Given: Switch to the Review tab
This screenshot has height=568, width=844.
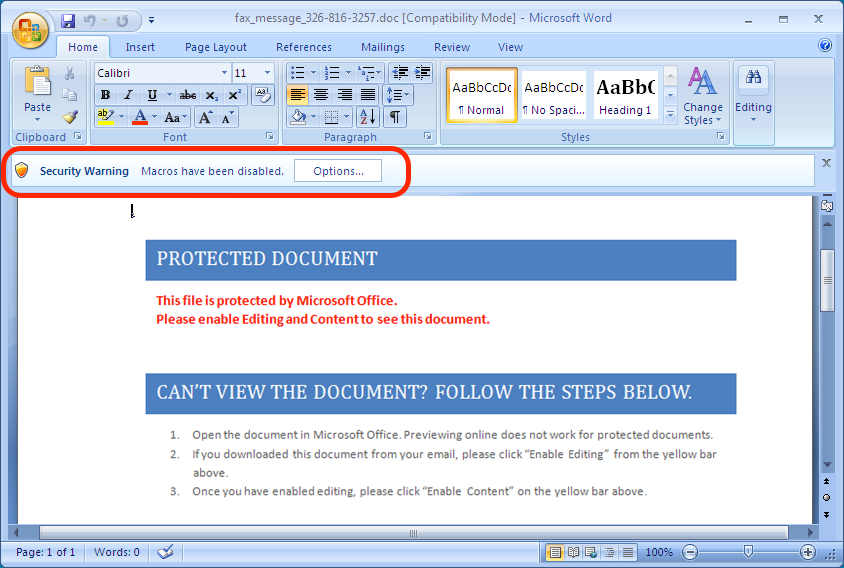Looking at the screenshot, I should tap(452, 47).
